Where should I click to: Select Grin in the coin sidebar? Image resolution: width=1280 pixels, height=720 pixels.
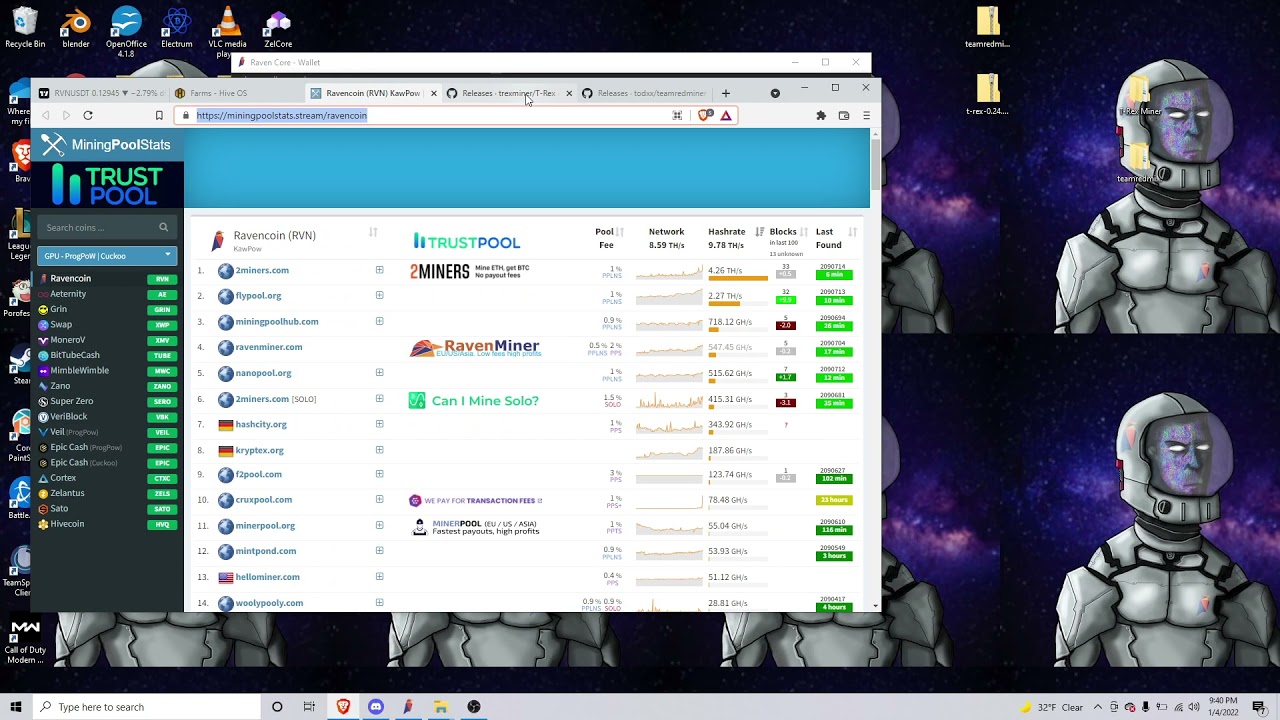(x=59, y=309)
